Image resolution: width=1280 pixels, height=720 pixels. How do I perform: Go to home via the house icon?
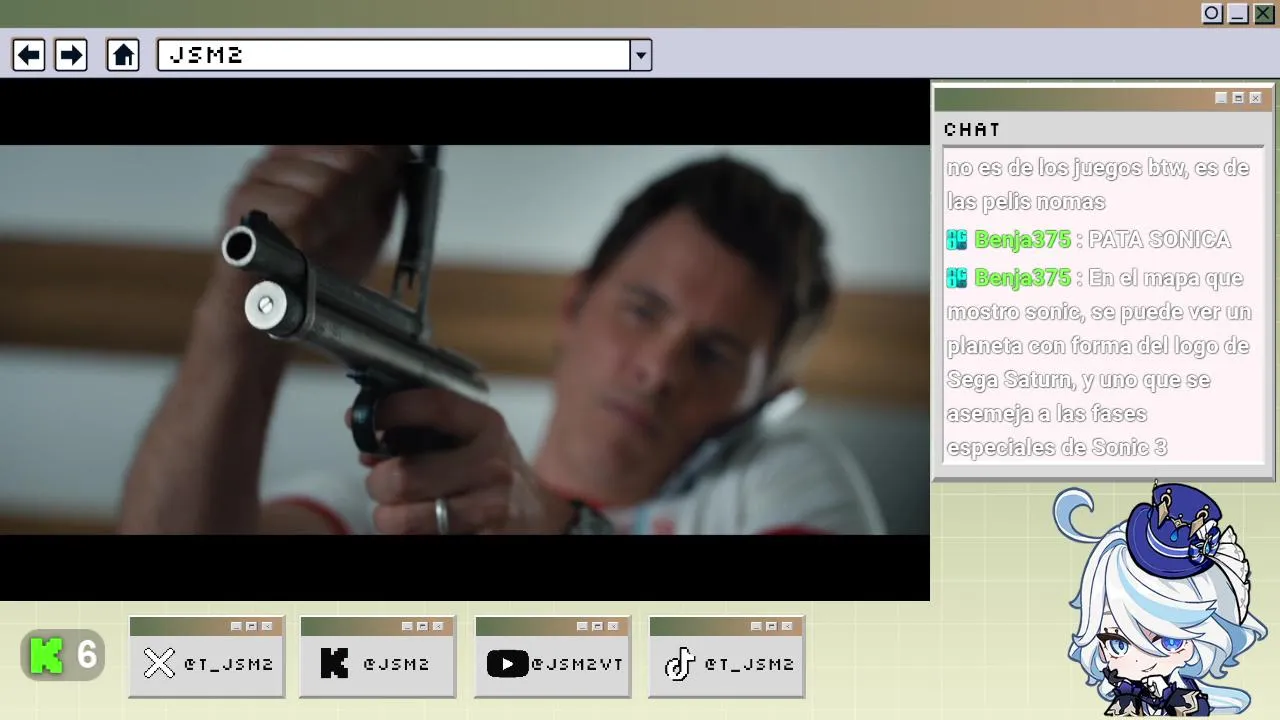tap(123, 55)
